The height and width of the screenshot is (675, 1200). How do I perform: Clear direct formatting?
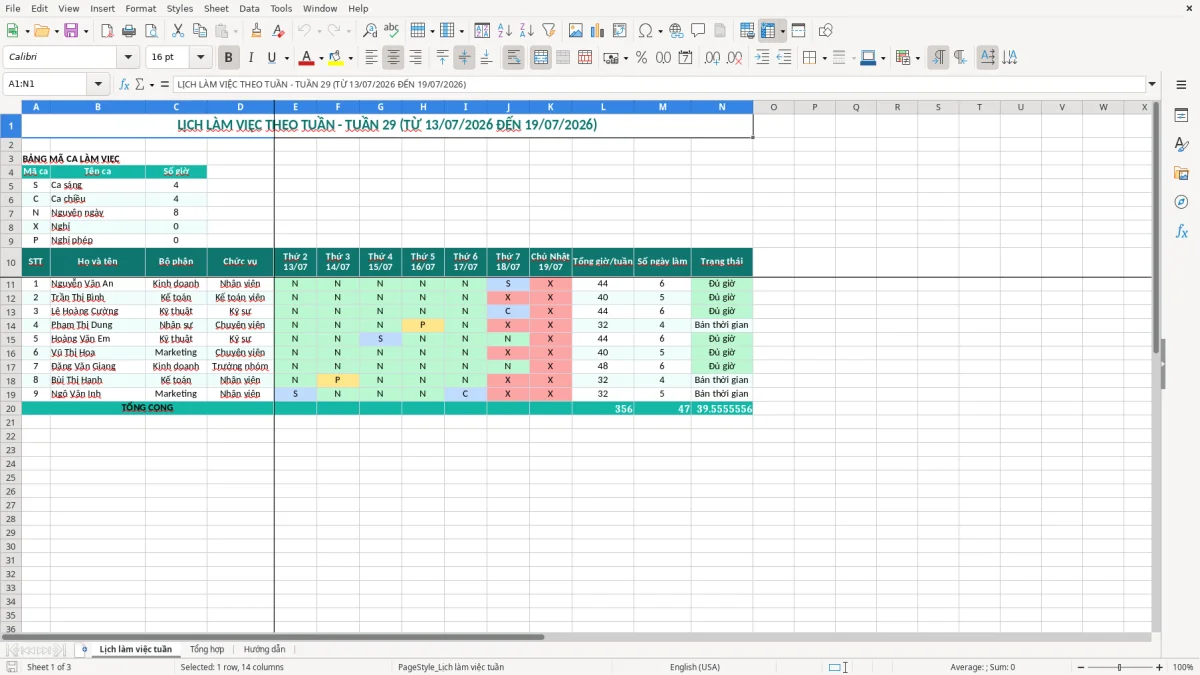(x=279, y=31)
